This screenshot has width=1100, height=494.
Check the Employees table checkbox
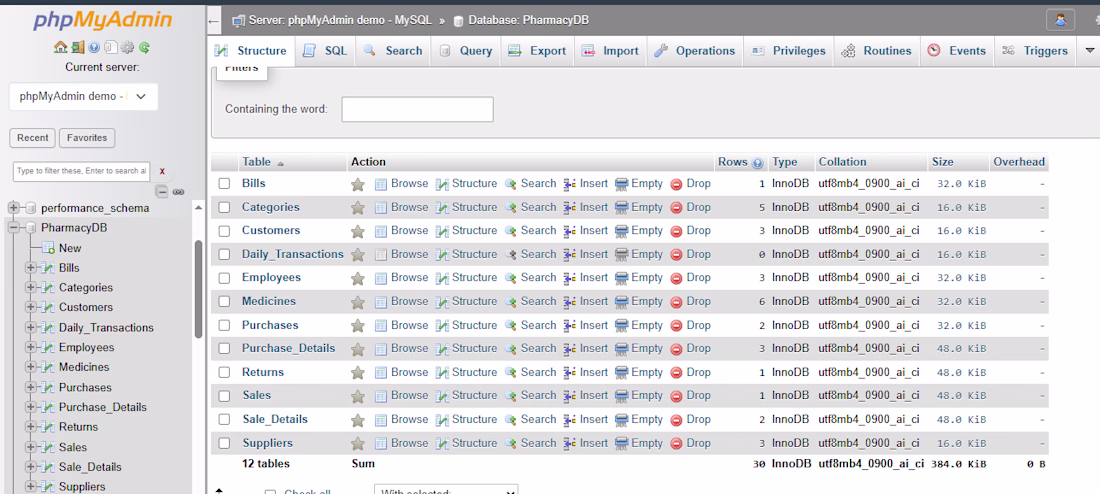(x=224, y=278)
